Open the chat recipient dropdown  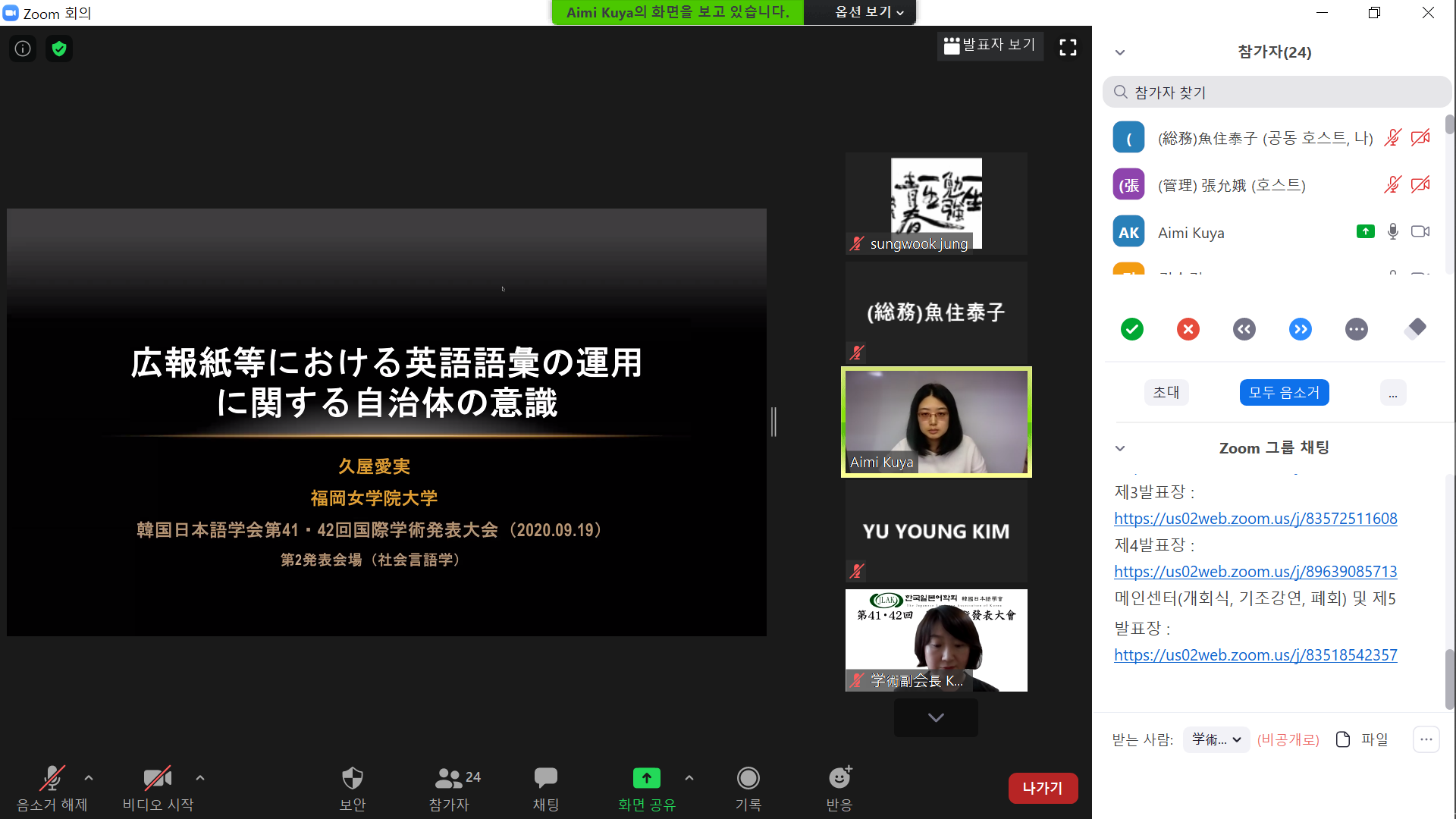1216,739
